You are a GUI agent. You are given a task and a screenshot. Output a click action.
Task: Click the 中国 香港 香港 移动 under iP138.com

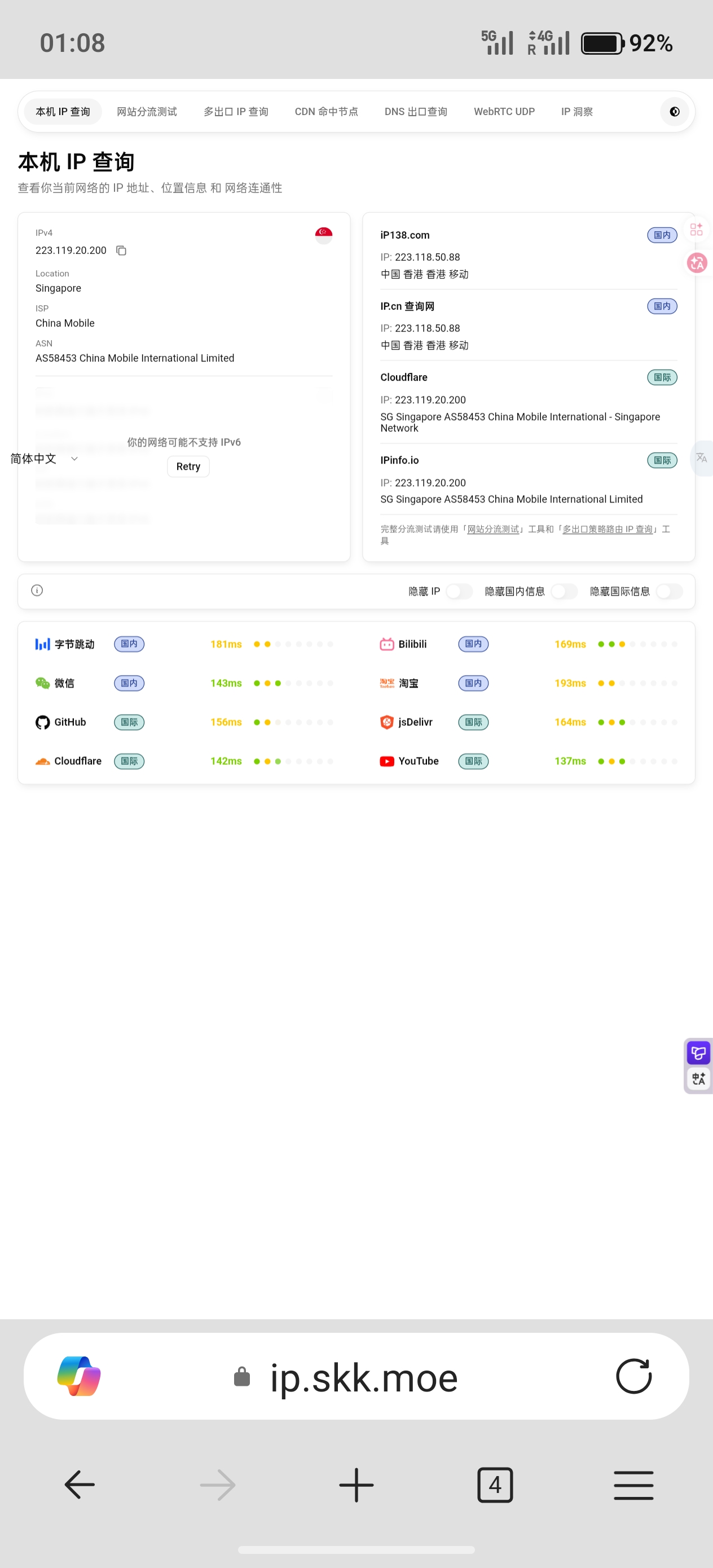click(424, 274)
